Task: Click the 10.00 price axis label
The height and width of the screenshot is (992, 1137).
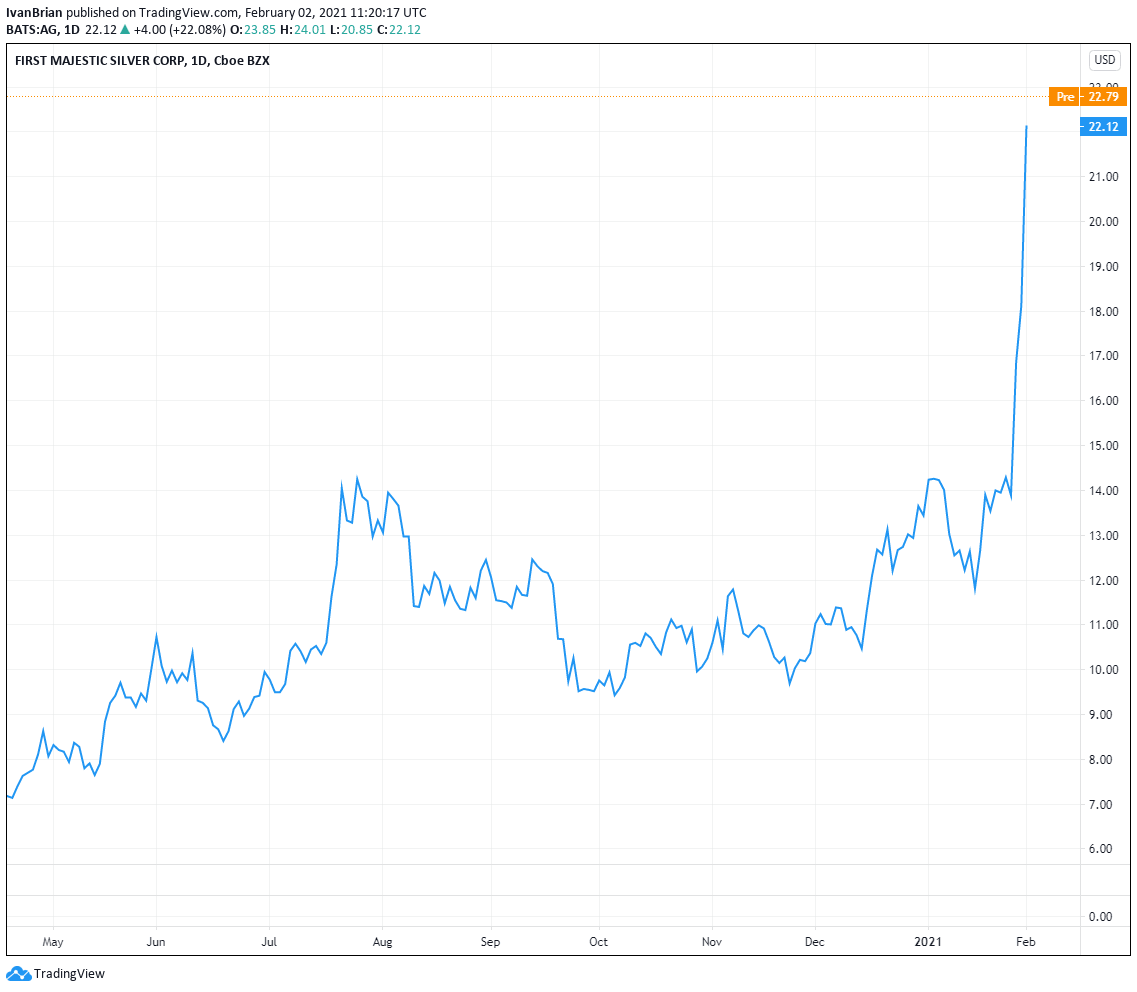Action: 1104,670
